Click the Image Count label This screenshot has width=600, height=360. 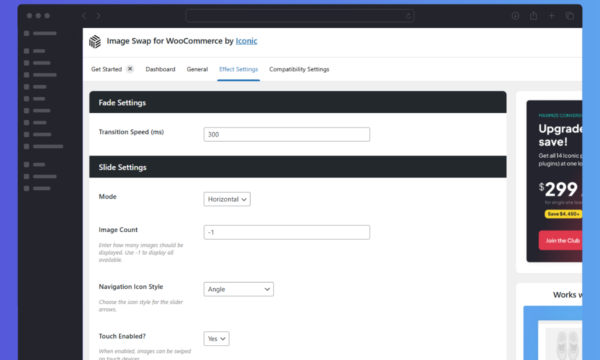pos(118,230)
